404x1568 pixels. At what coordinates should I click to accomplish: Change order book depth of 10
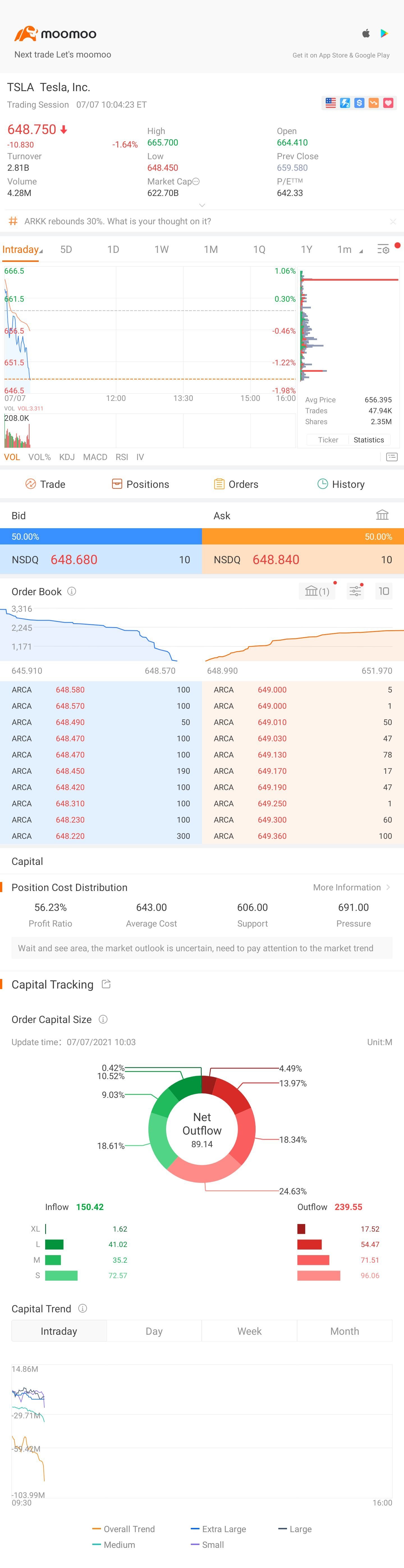pos(383,591)
